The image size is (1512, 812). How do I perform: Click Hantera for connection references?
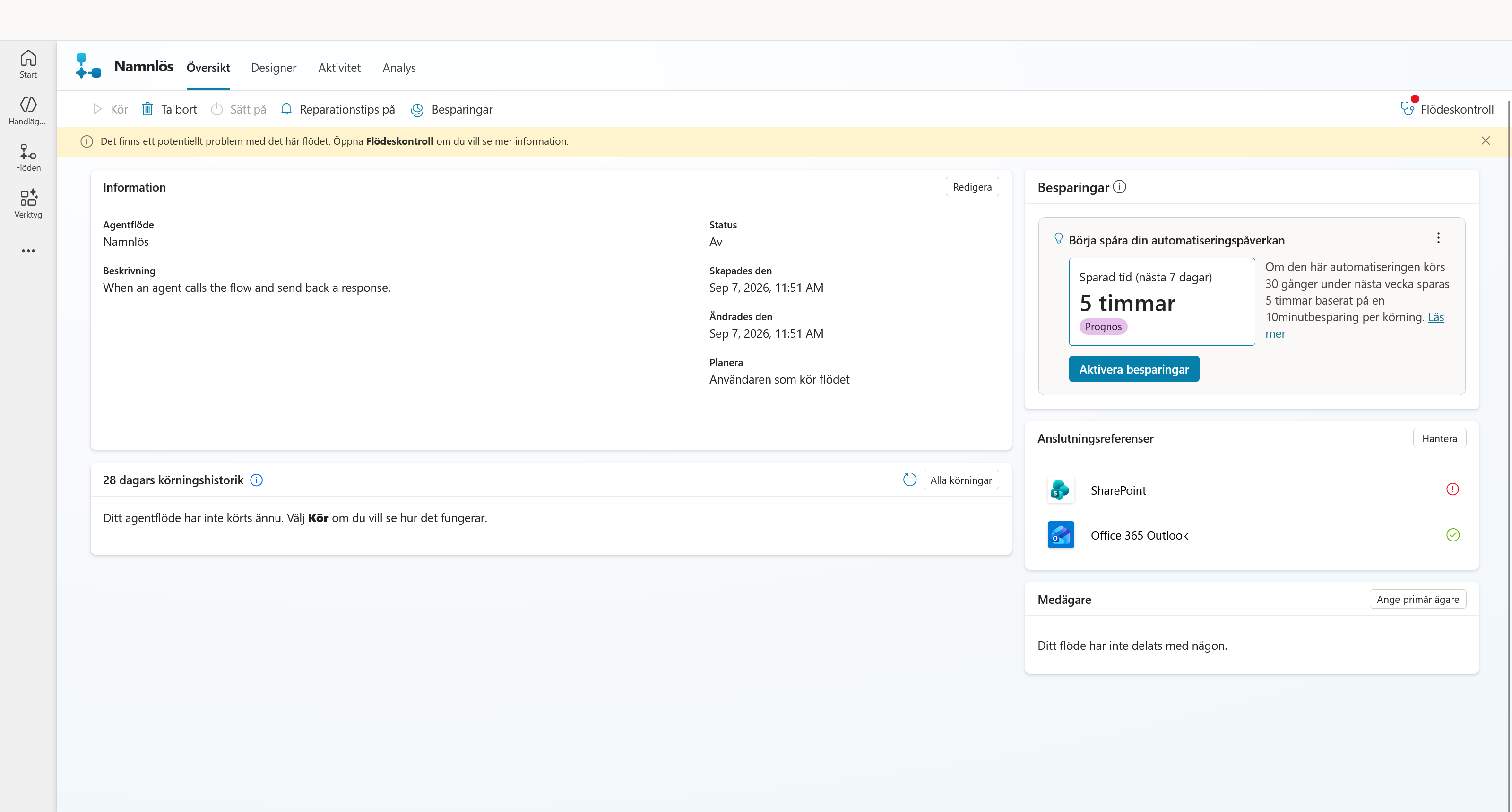(x=1439, y=438)
